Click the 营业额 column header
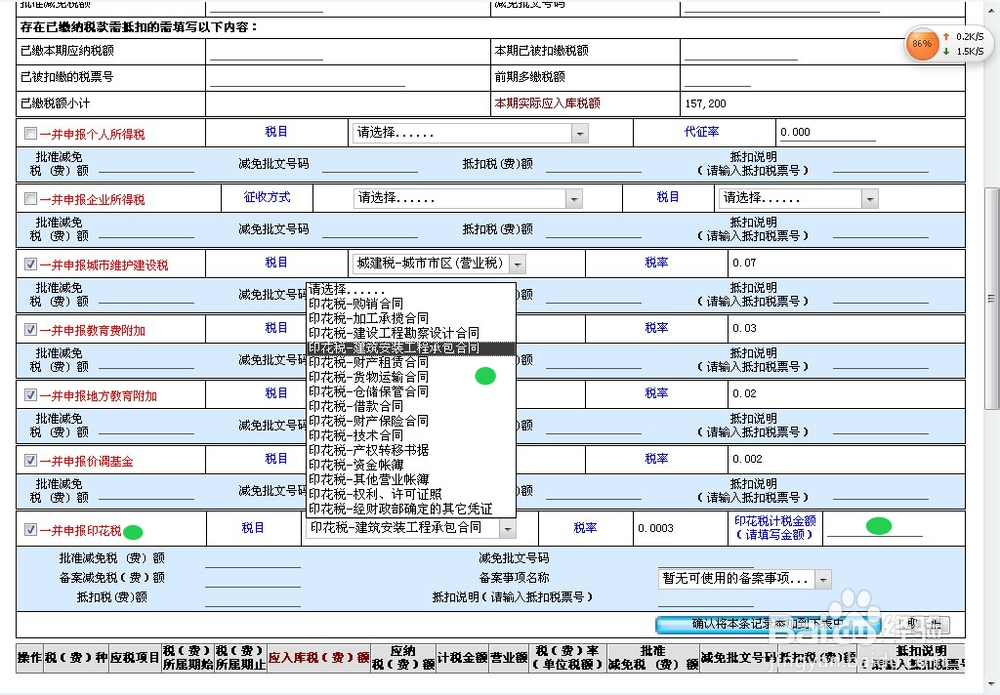This screenshot has width=1000, height=695. (509, 657)
